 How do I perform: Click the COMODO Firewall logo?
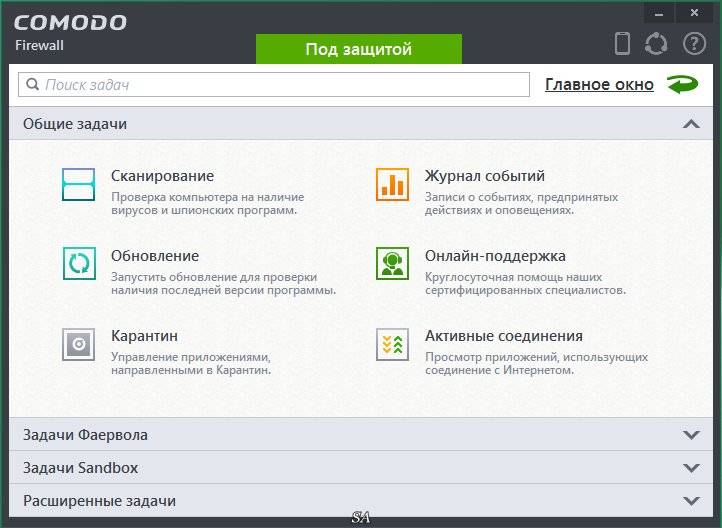70,32
